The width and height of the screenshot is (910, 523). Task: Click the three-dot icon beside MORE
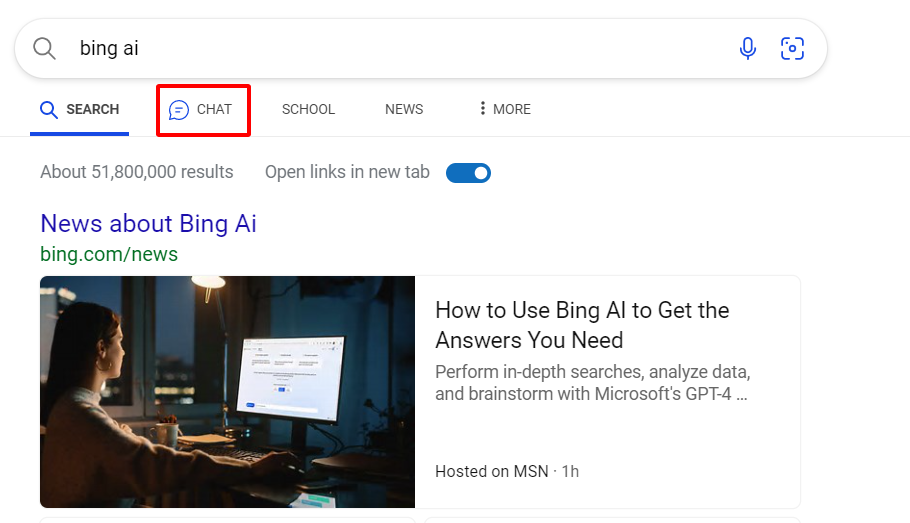[x=482, y=109]
